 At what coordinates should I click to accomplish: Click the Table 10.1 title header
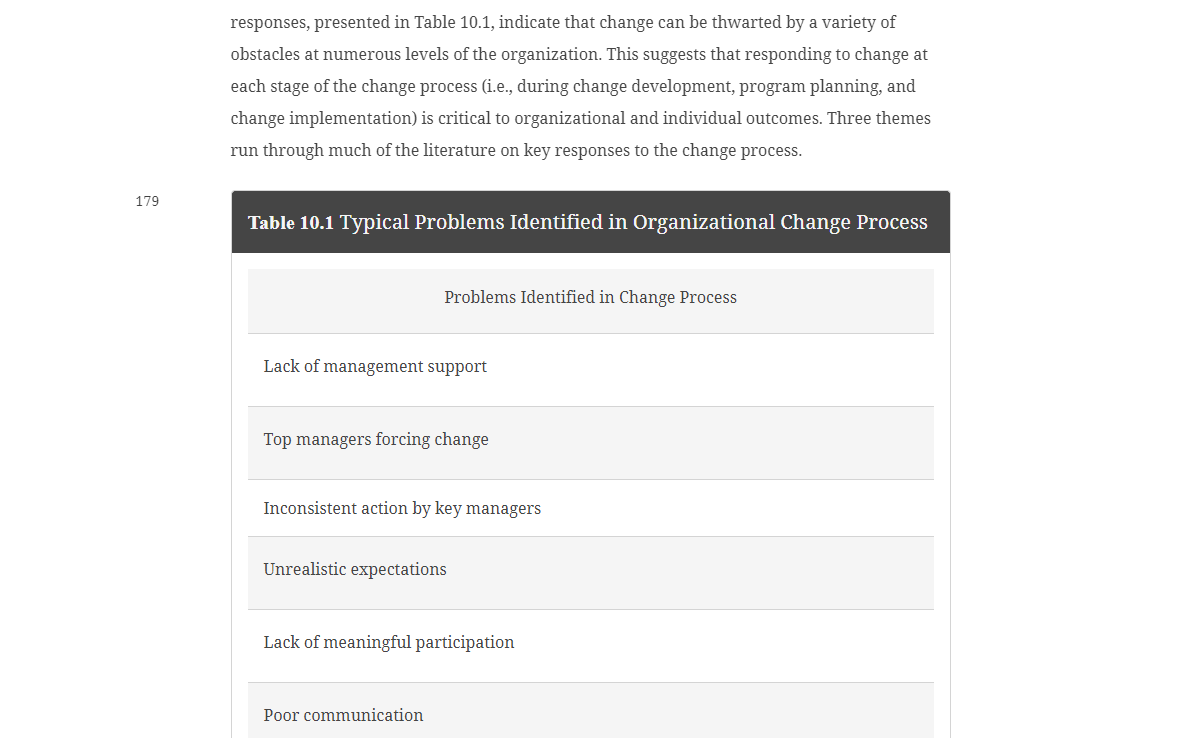click(590, 222)
